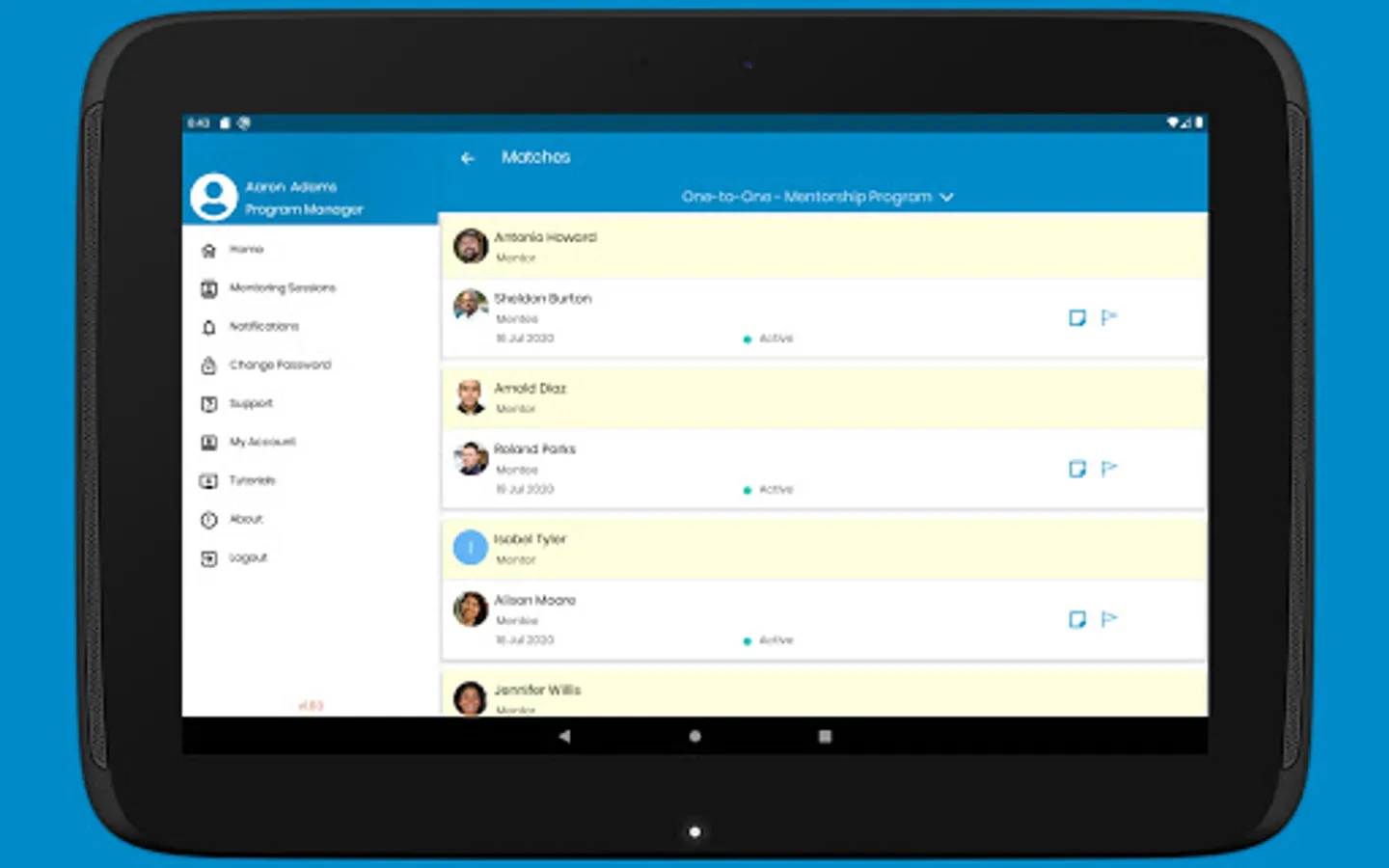The height and width of the screenshot is (868, 1389).
Task: Select Home in the sidebar menu
Action: click(246, 249)
